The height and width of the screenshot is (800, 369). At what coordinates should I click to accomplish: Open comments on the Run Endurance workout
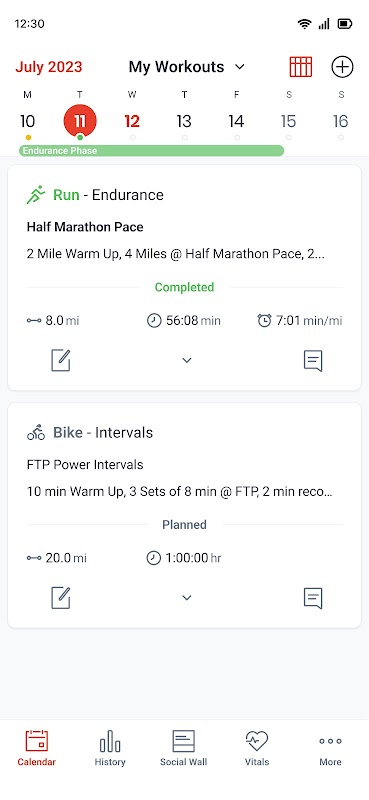point(313,361)
